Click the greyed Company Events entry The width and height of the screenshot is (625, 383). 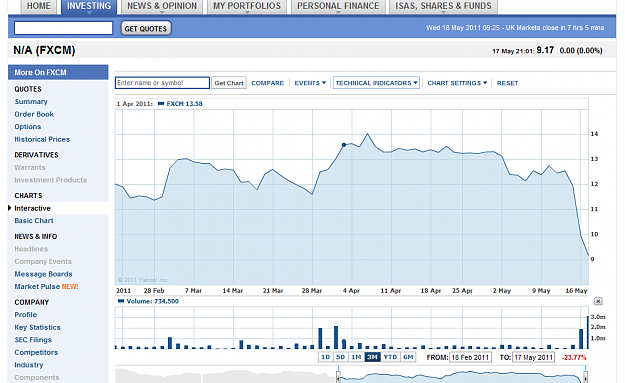tap(43, 262)
